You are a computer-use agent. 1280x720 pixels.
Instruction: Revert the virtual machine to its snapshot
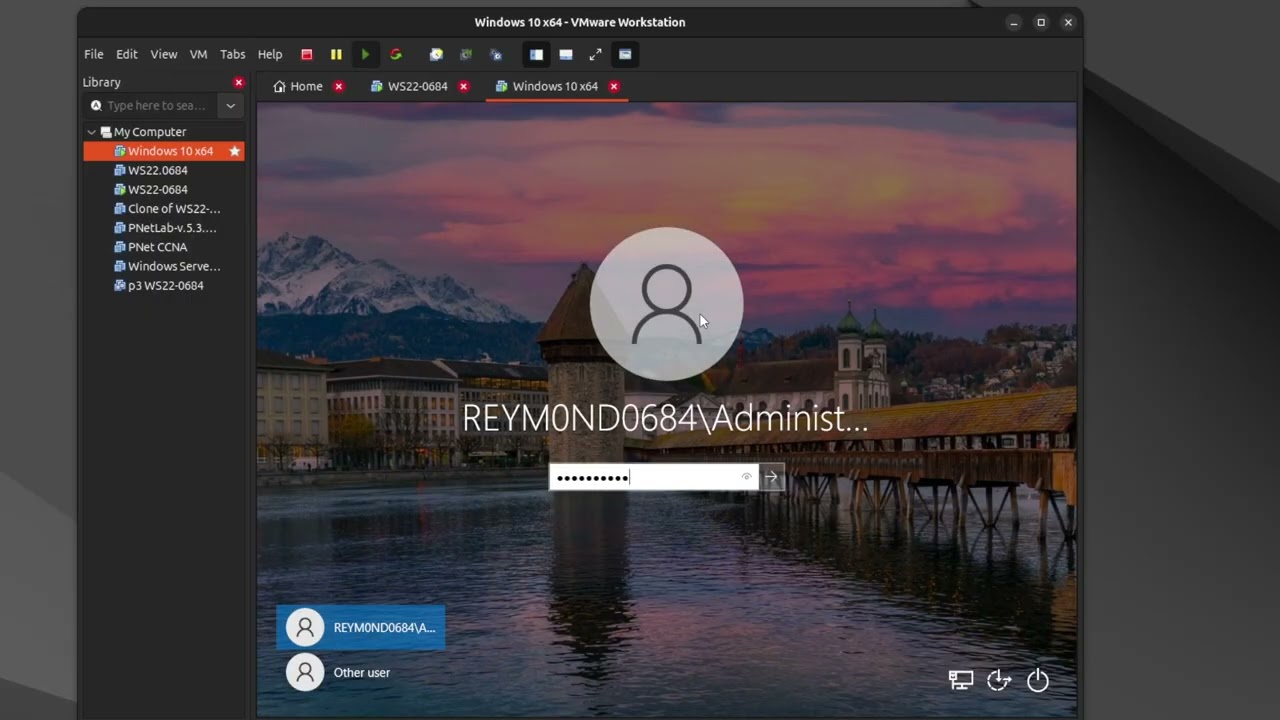click(466, 54)
